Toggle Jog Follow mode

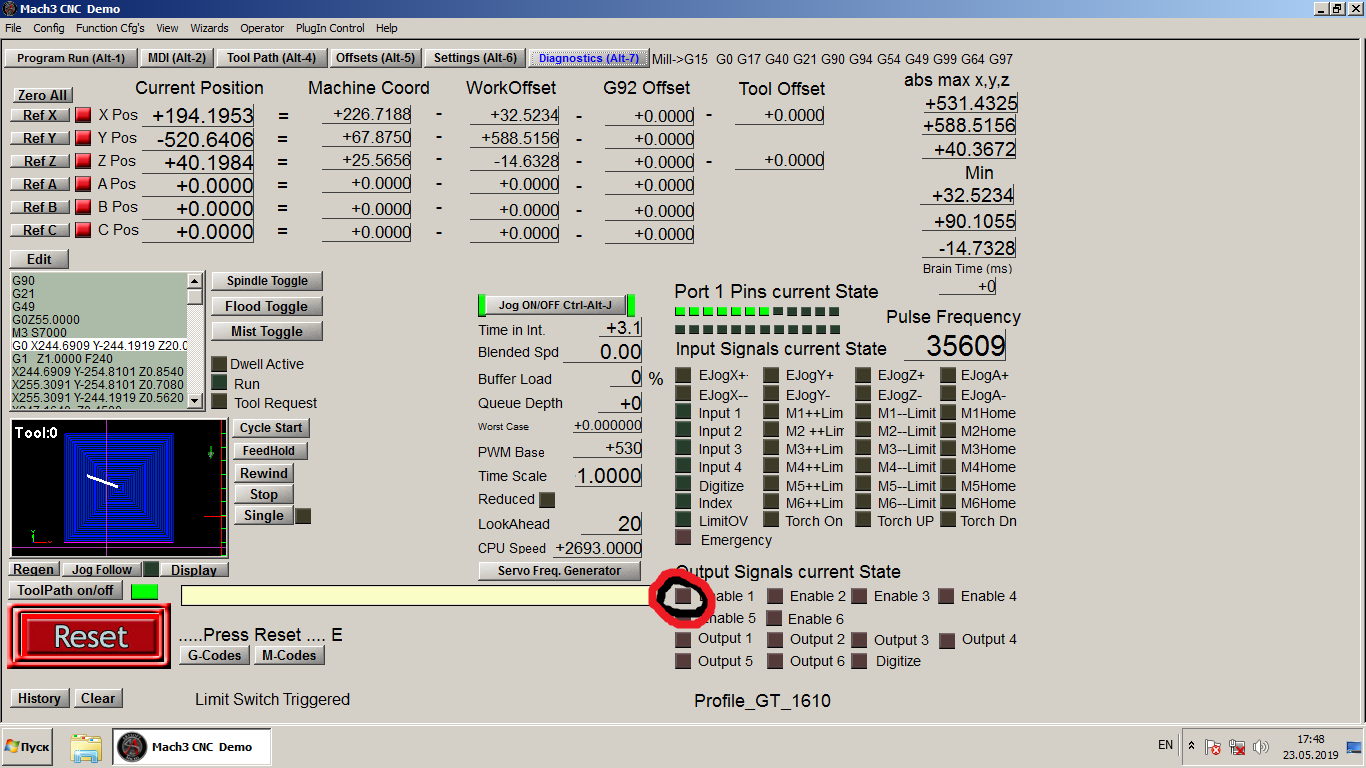(101, 569)
